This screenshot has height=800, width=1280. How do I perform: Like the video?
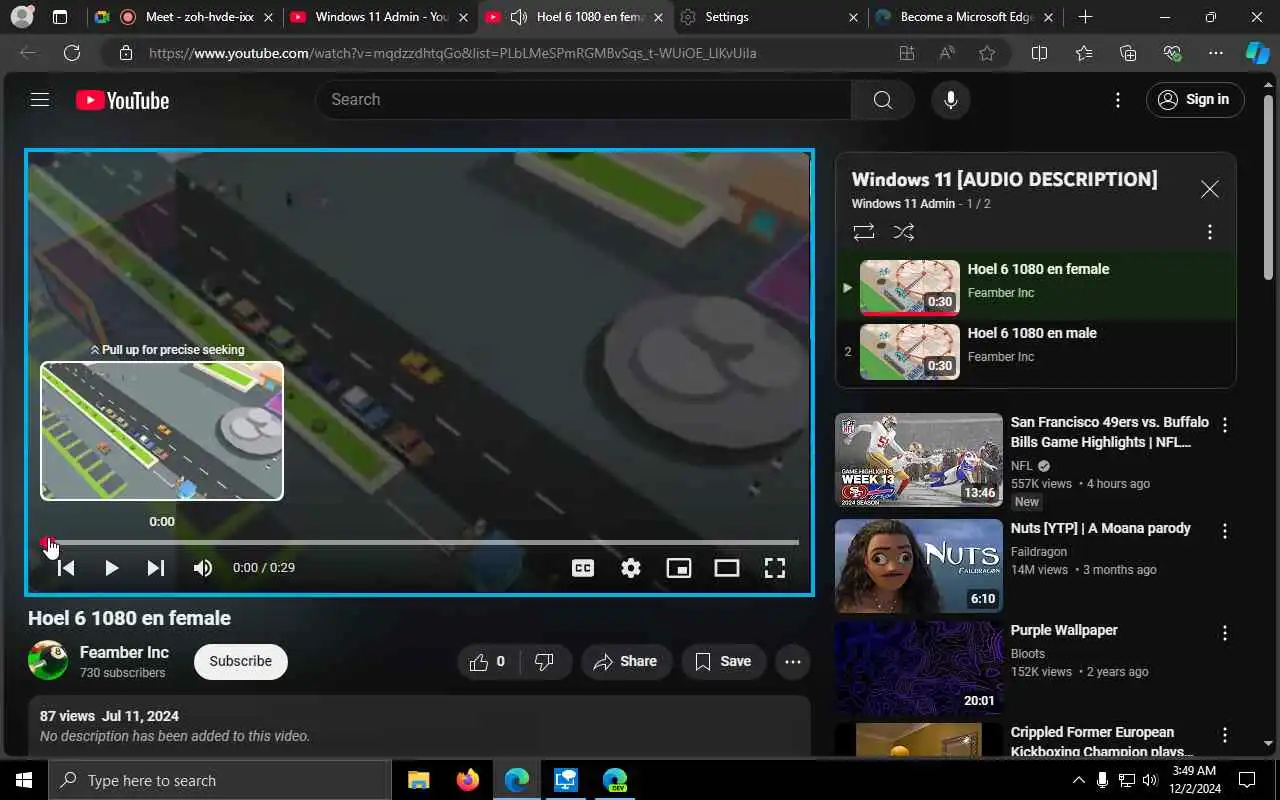pos(487,661)
